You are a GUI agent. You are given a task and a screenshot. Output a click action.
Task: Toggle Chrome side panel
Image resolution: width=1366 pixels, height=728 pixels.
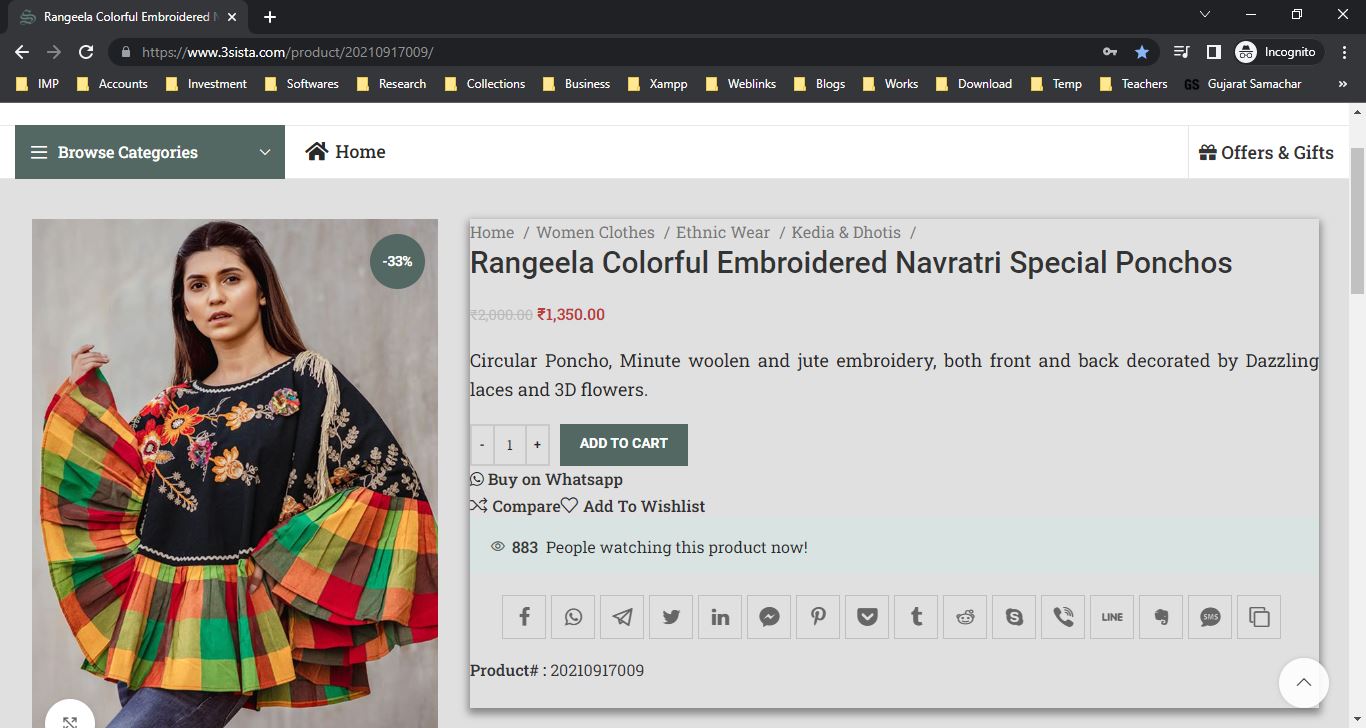[x=1213, y=52]
